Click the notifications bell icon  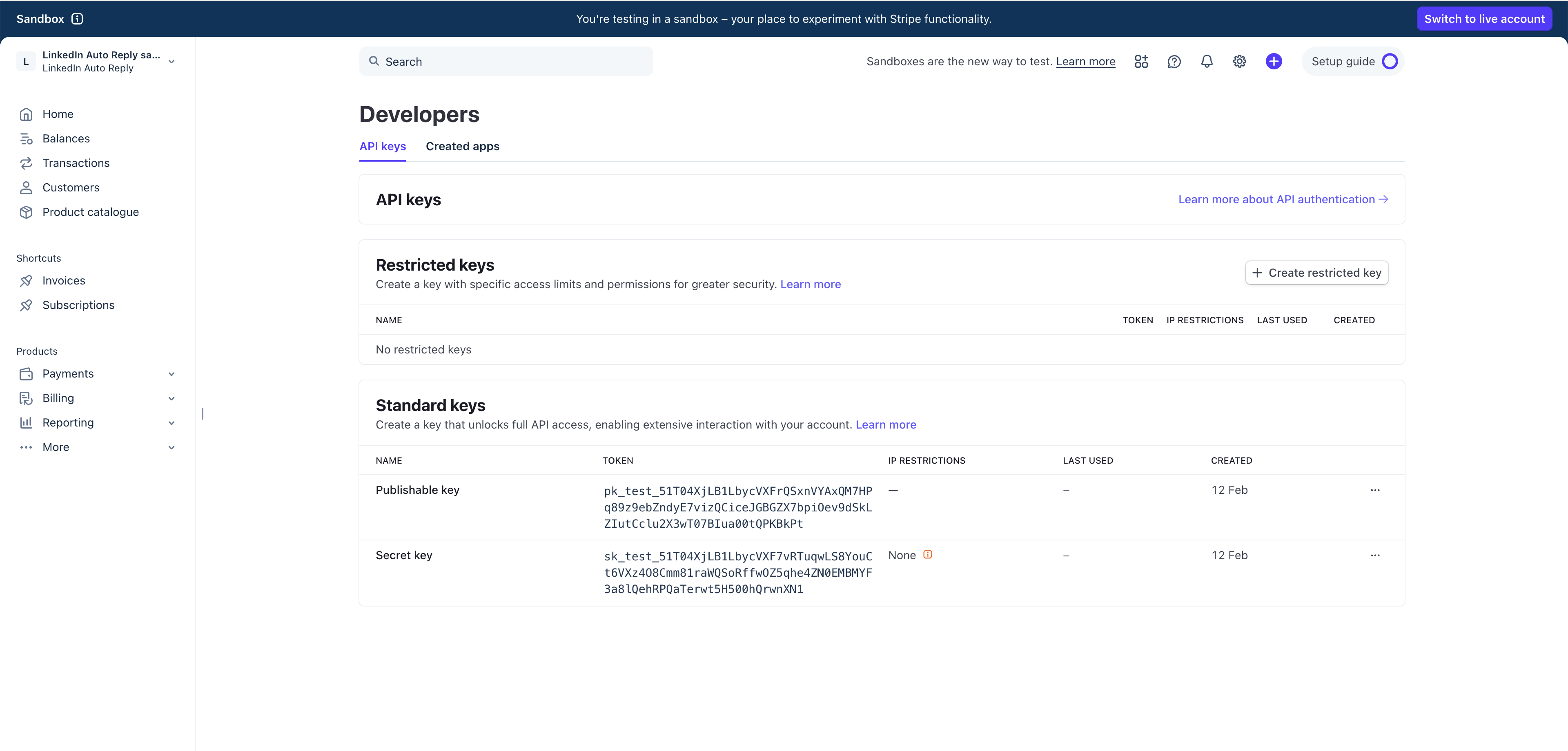(1207, 62)
